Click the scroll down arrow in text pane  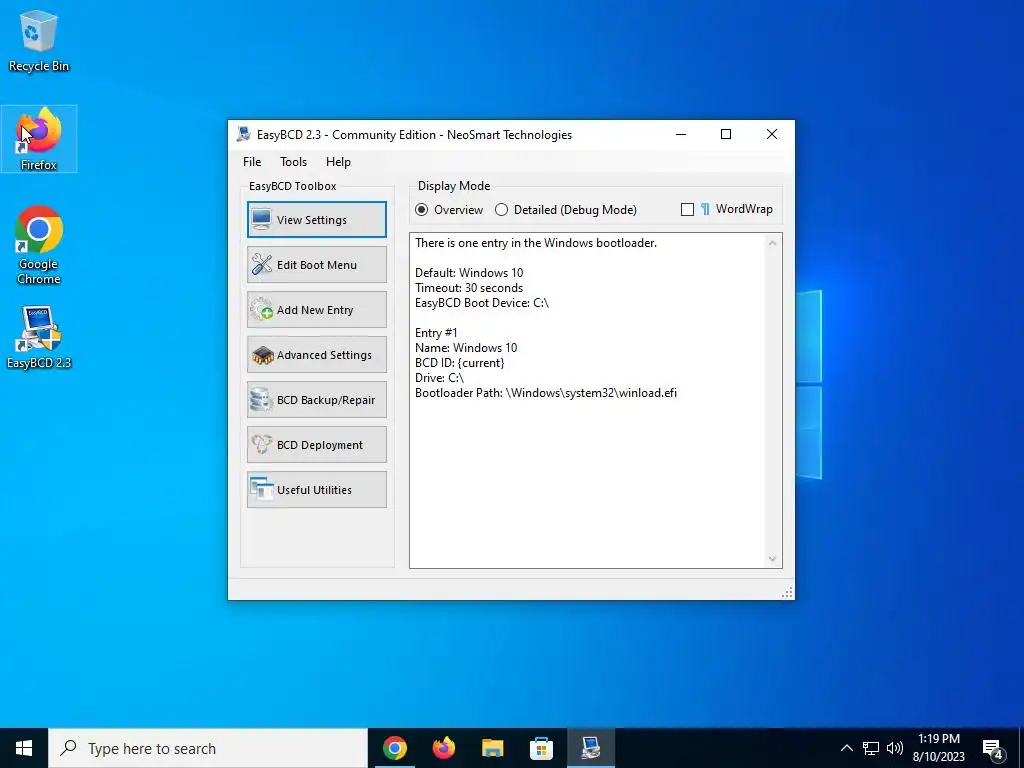pos(773,559)
